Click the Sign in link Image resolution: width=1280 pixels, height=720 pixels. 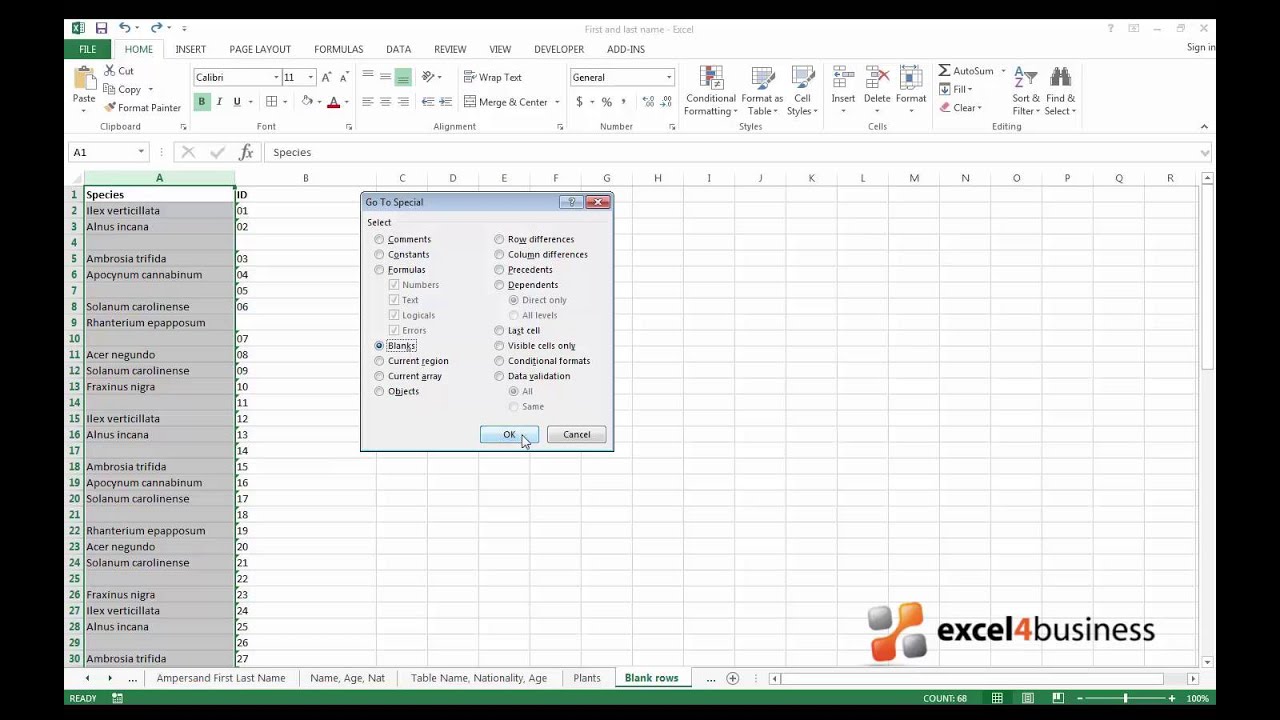point(1201,48)
